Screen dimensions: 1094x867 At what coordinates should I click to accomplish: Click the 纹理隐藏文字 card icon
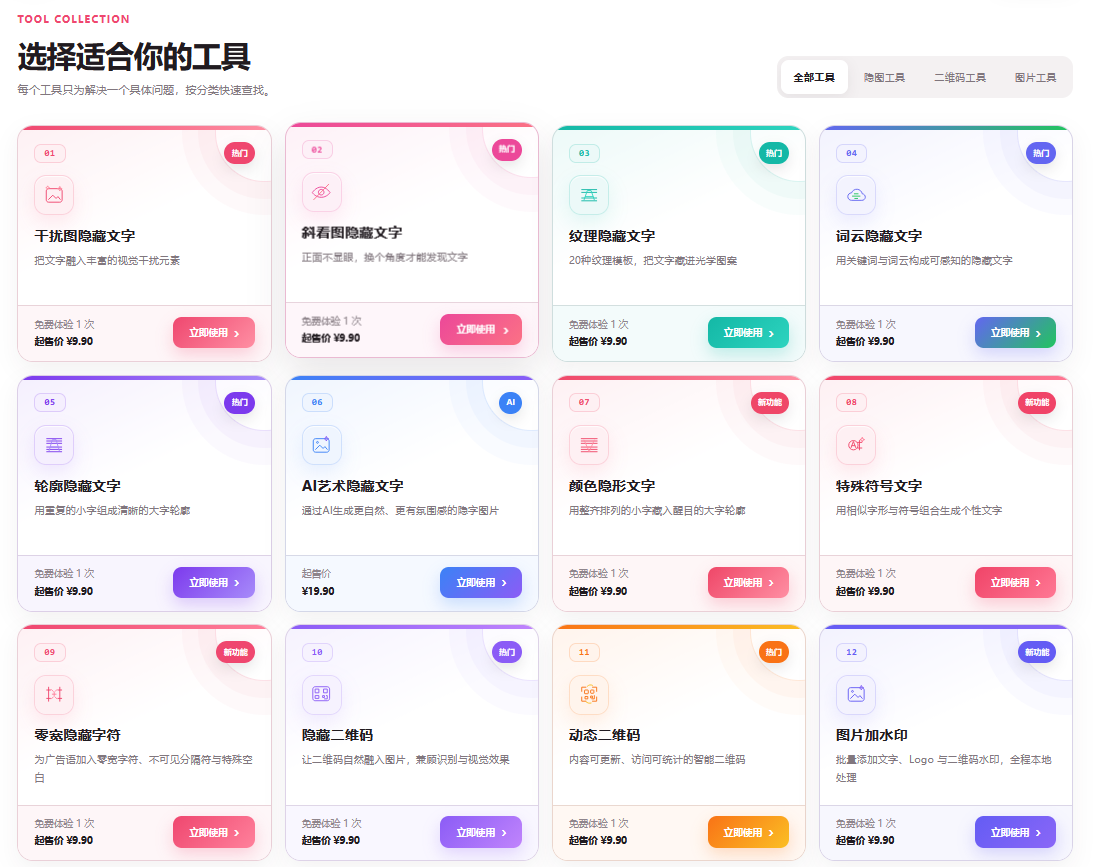588,195
